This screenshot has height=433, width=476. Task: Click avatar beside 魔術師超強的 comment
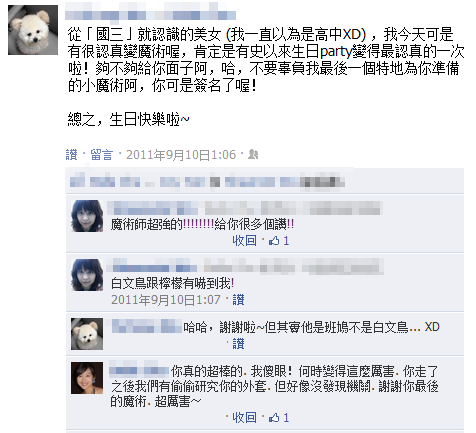click(x=87, y=216)
